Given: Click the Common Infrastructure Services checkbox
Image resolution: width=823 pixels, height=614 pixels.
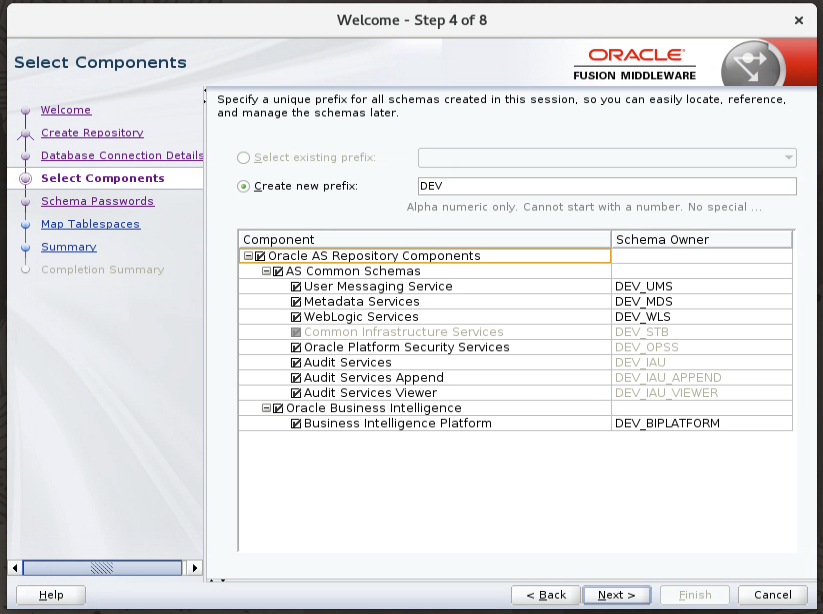Looking at the screenshot, I should [296, 332].
